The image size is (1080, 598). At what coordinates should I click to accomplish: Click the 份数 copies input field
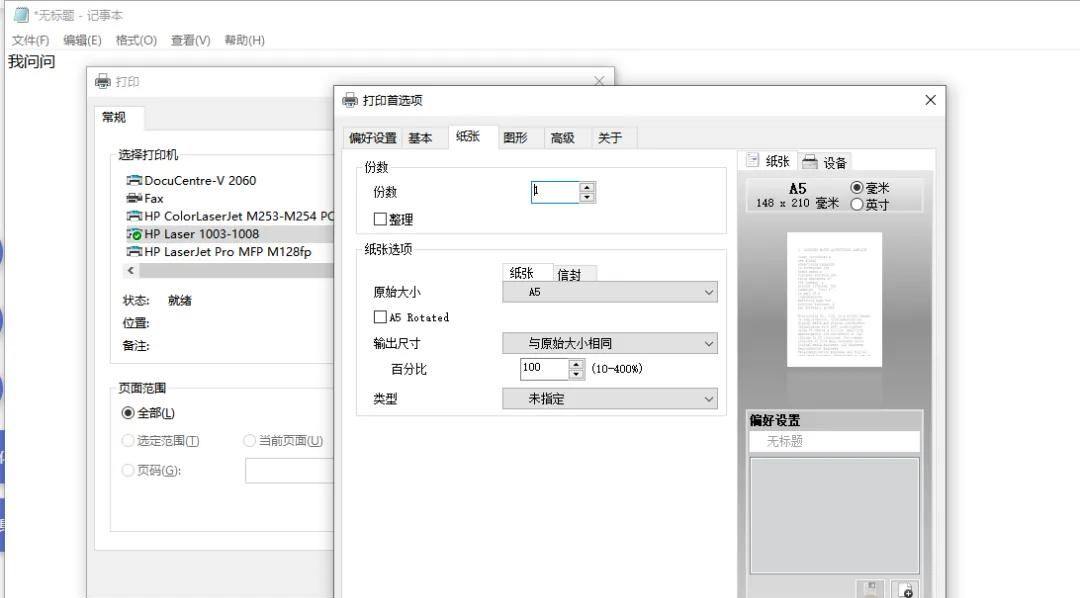tap(555, 192)
